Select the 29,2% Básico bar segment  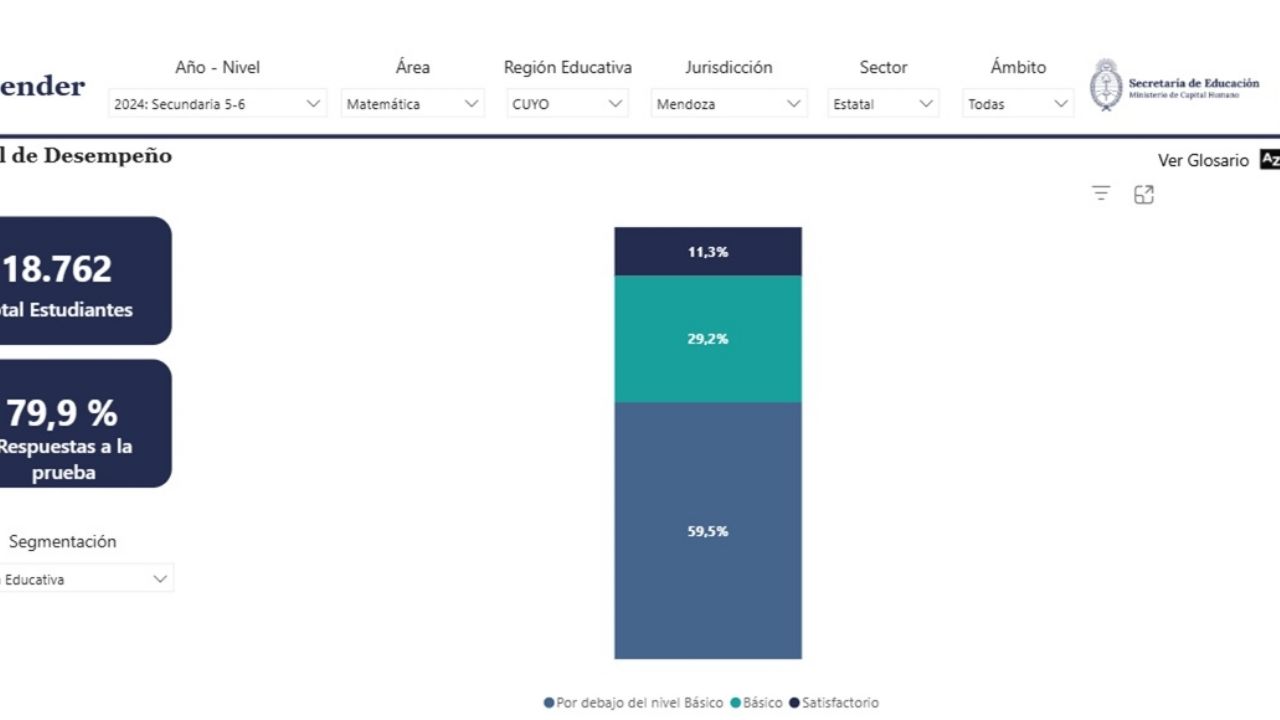pyautogui.click(x=708, y=339)
